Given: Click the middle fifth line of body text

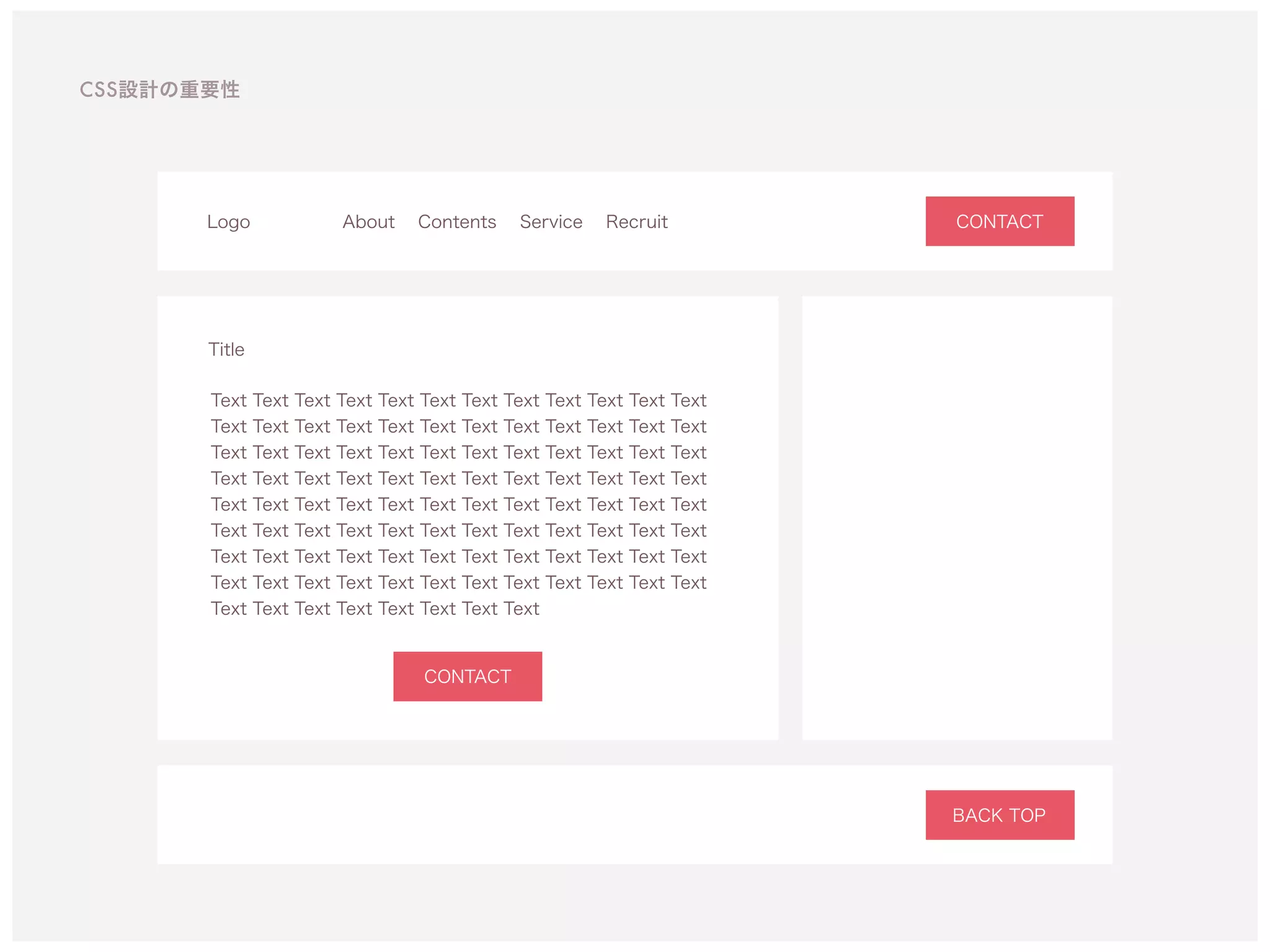Looking at the screenshot, I should click(458, 505).
